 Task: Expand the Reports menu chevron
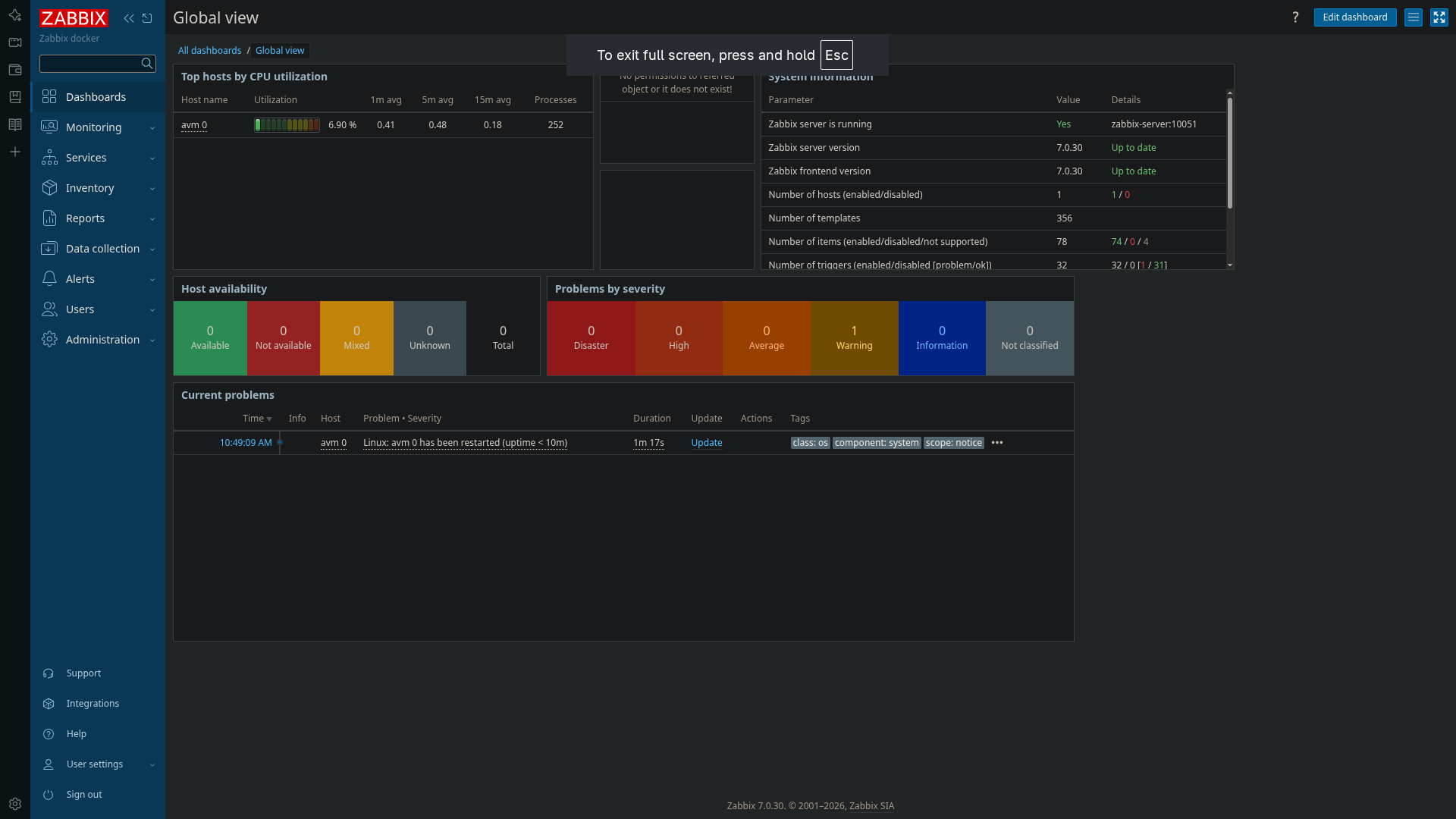click(x=152, y=219)
